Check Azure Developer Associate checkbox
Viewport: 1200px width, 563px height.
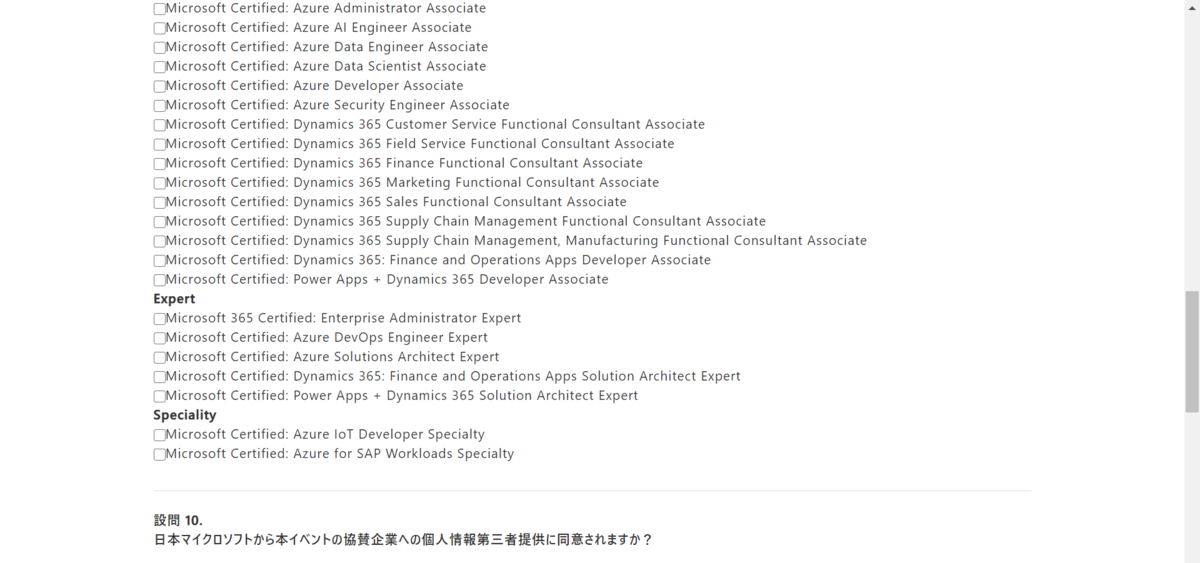(x=160, y=86)
